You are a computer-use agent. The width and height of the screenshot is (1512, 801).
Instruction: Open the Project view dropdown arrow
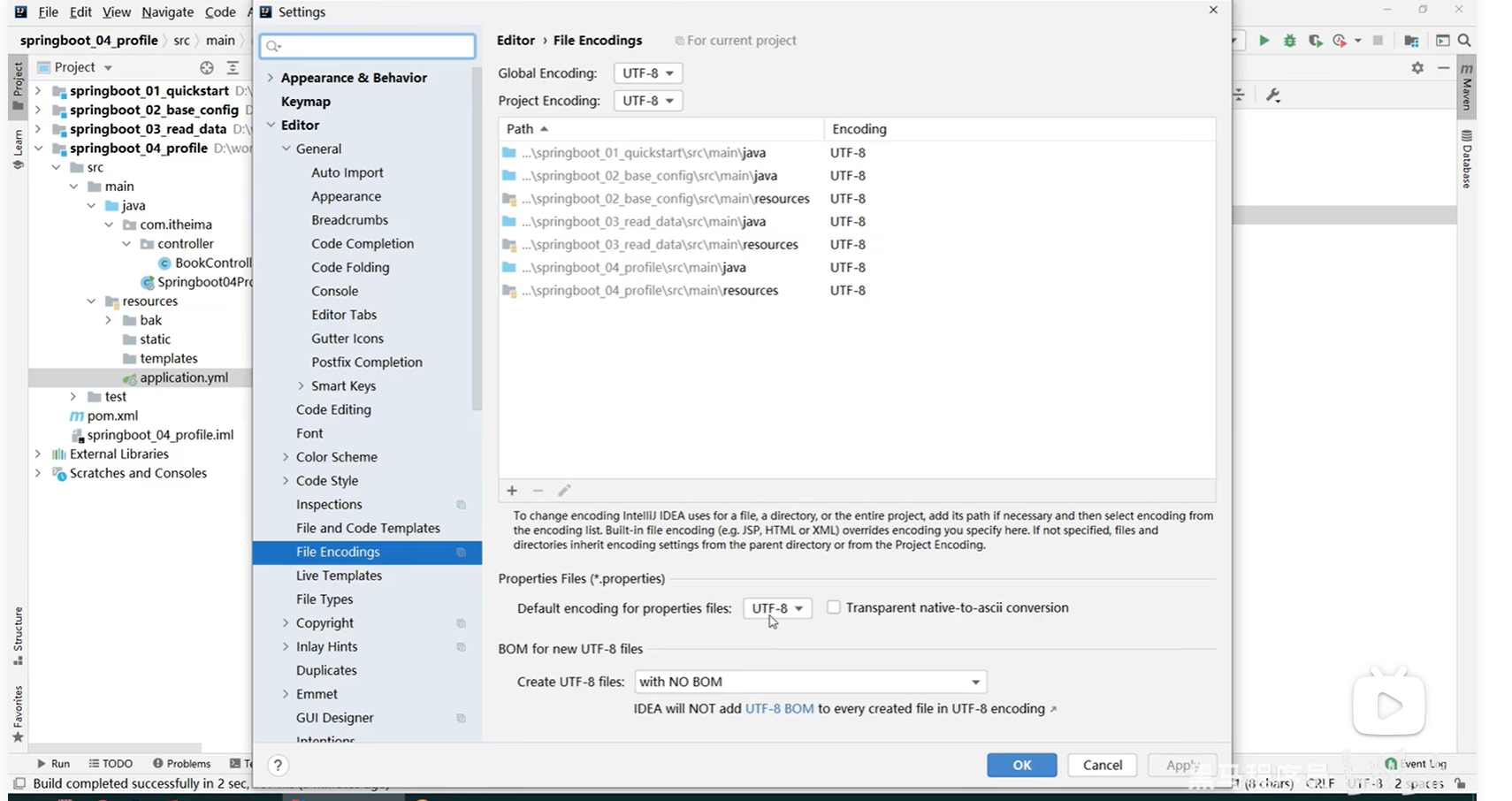pyautogui.click(x=108, y=68)
